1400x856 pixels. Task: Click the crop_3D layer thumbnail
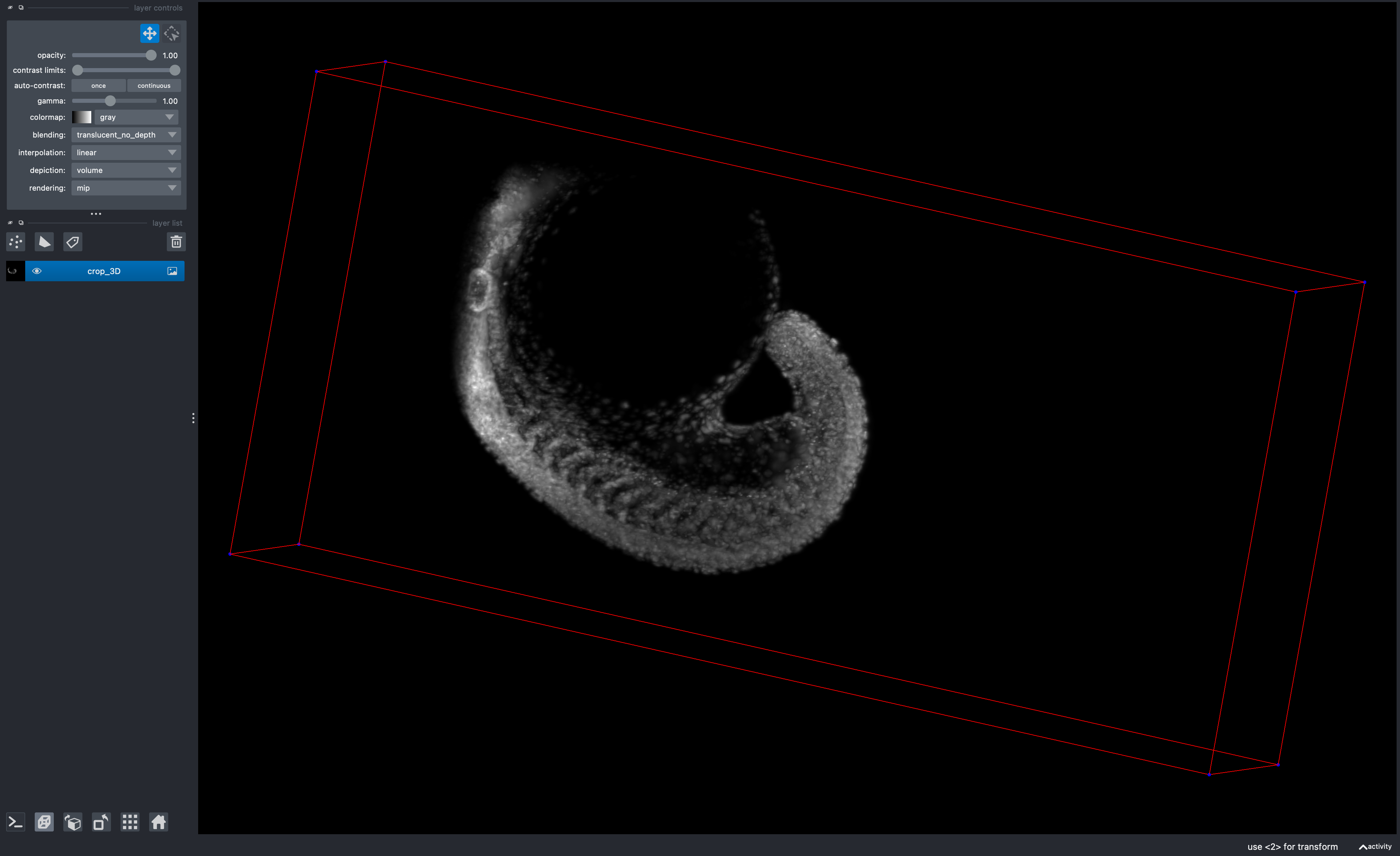15,271
